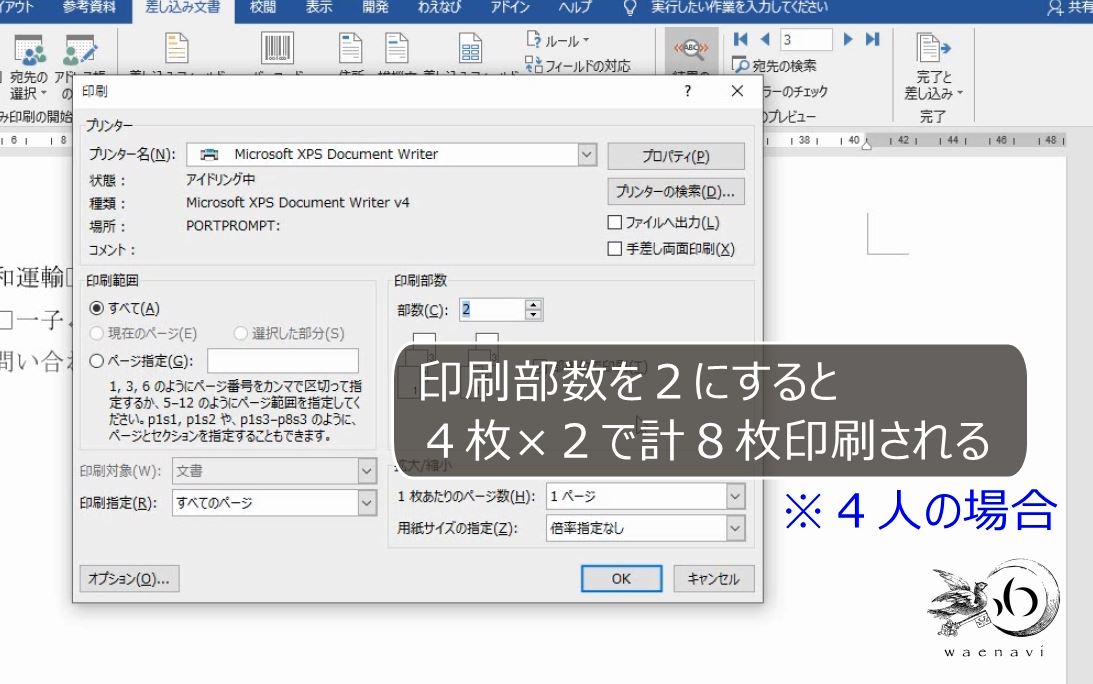
Task: Click the insert merge field icon
Action: [x=470, y=49]
